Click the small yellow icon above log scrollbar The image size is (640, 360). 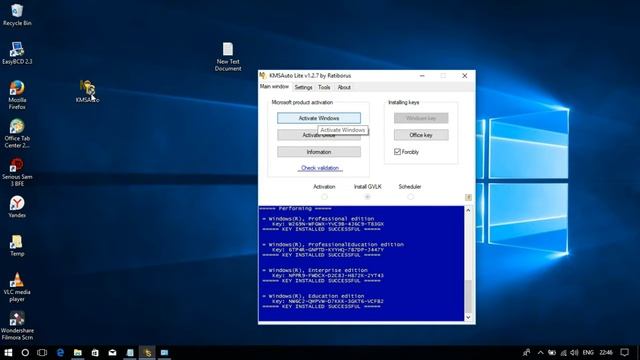tap(468, 197)
